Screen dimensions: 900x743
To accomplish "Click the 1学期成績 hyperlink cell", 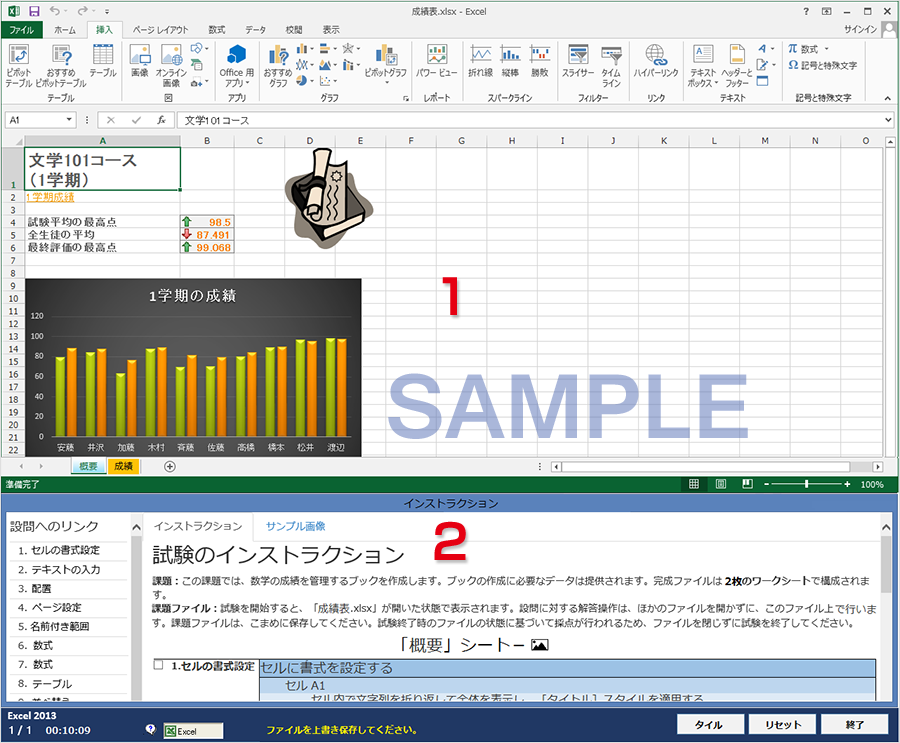I will tap(51, 197).
